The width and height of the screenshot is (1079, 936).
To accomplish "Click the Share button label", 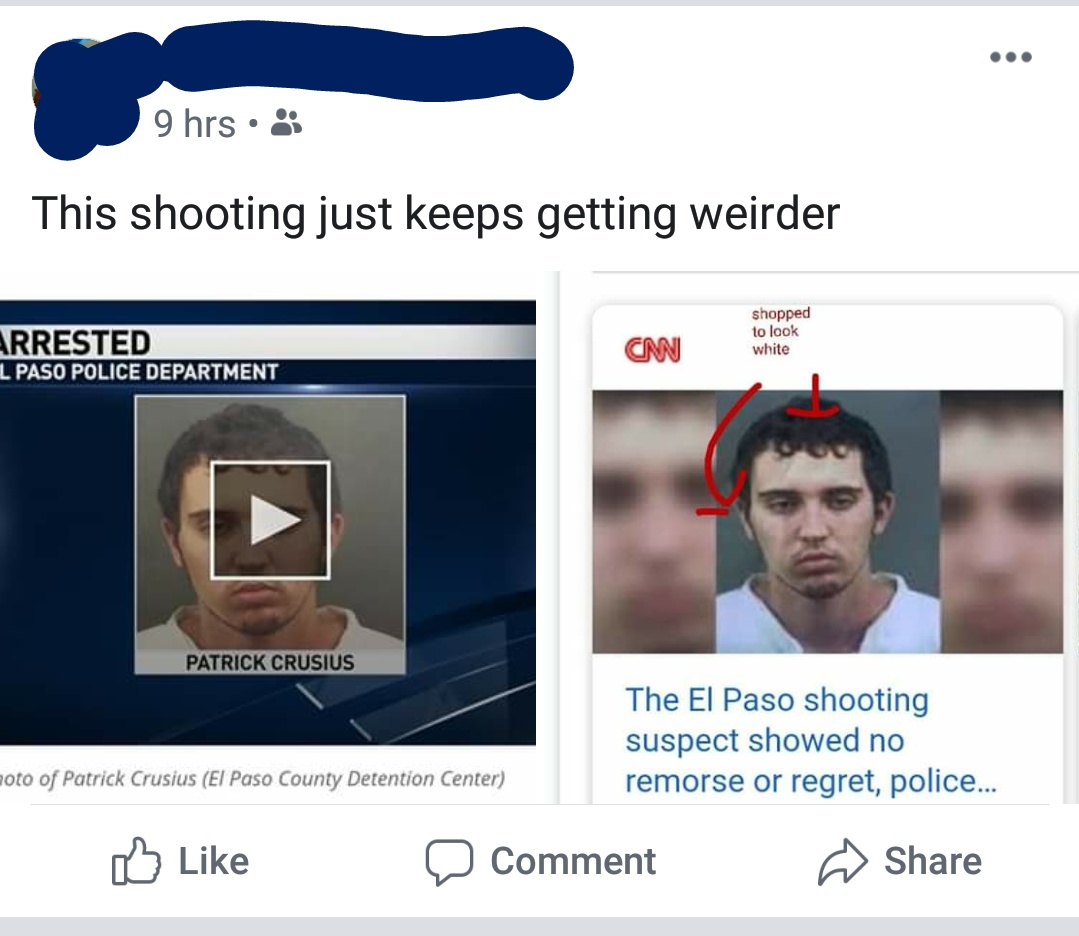I will click(932, 861).
